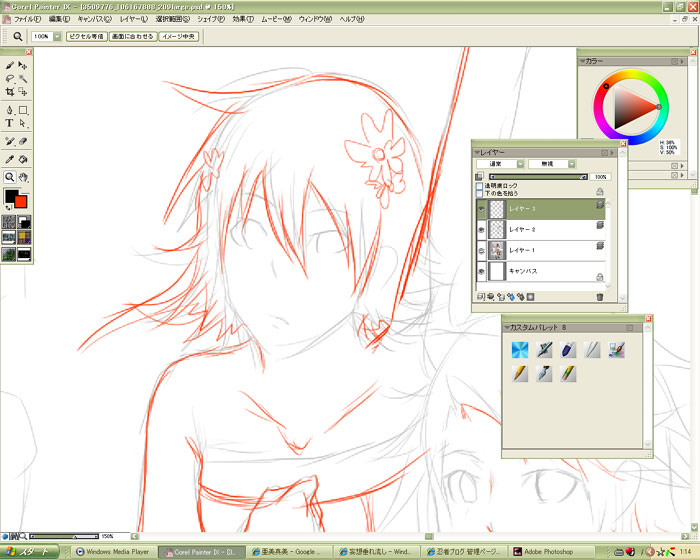Choose the blue marker brush in custom palette

568,350
